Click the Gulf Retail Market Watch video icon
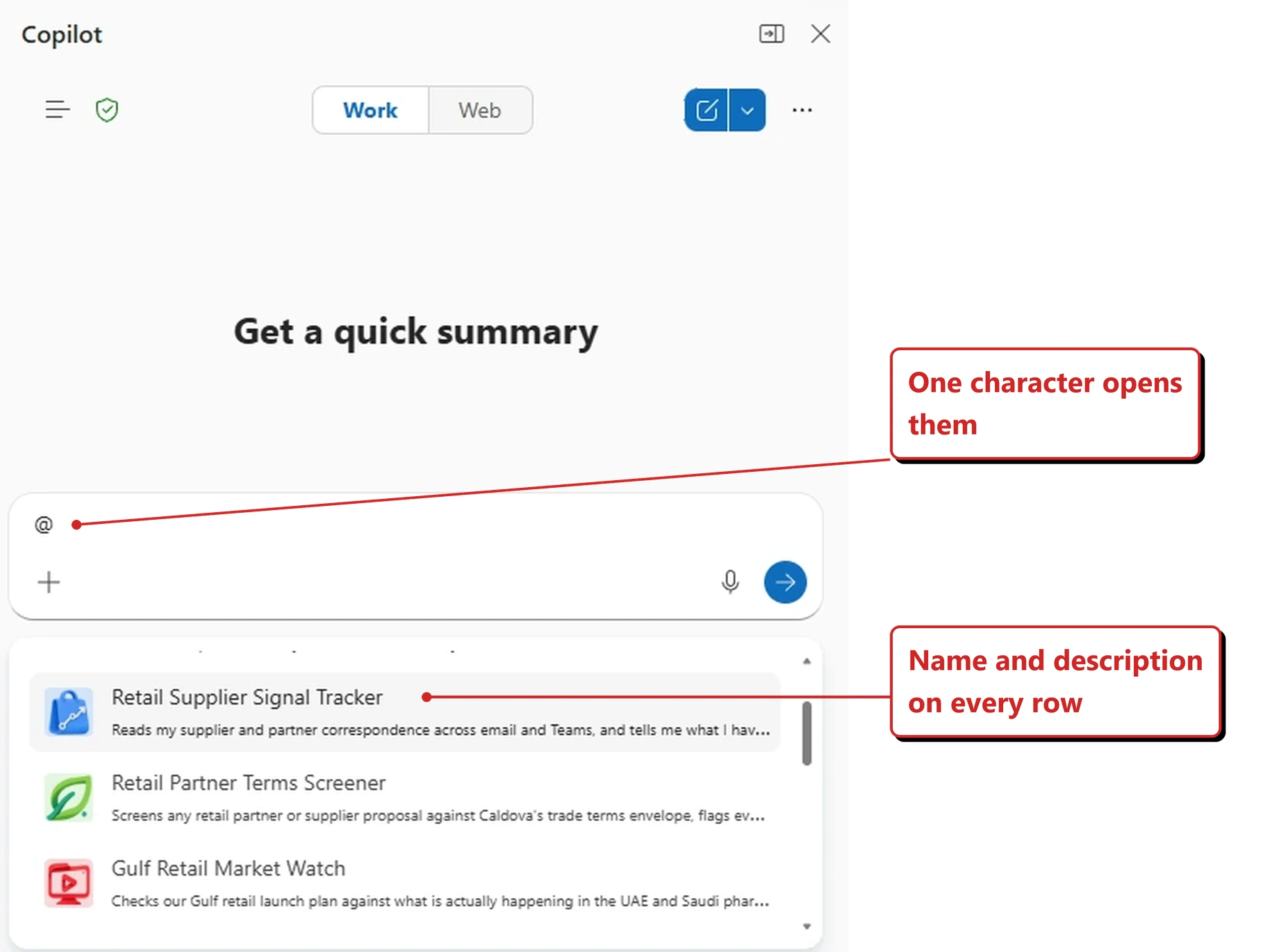Screen dimensions: 1279x952 [68, 883]
